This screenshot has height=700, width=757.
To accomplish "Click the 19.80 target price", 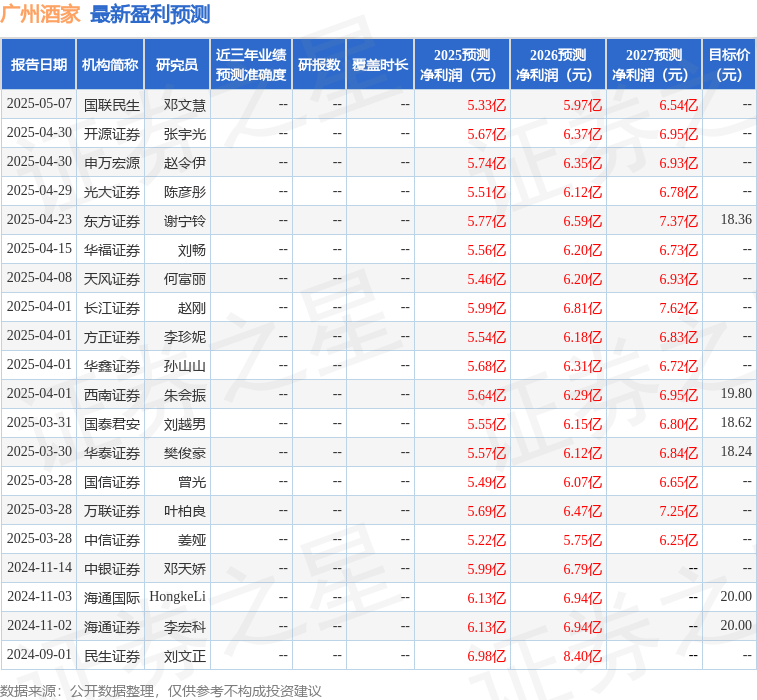I will tap(736, 393).
